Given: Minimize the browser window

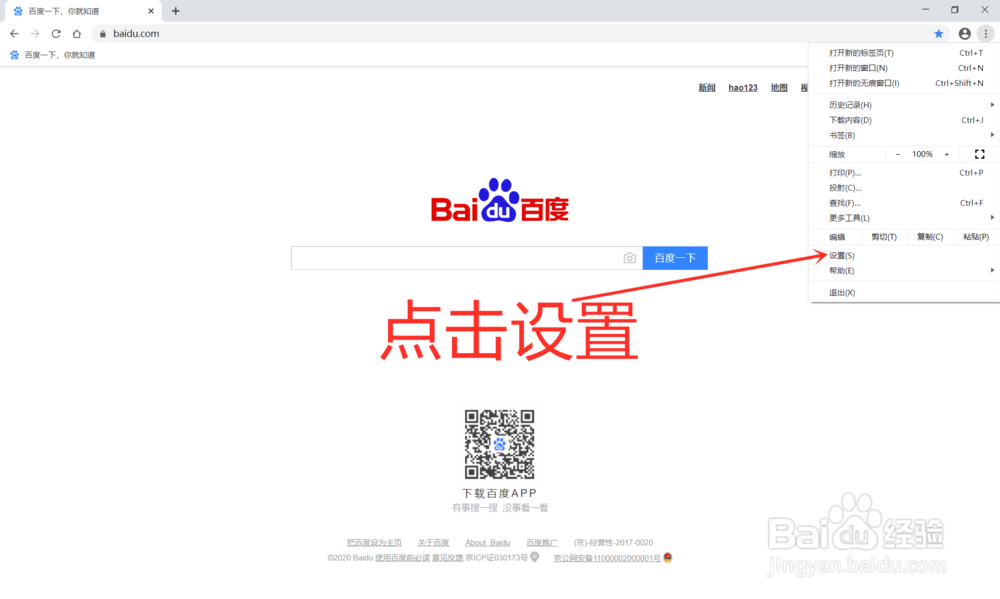Looking at the screenshot, I should coord(925,10).
